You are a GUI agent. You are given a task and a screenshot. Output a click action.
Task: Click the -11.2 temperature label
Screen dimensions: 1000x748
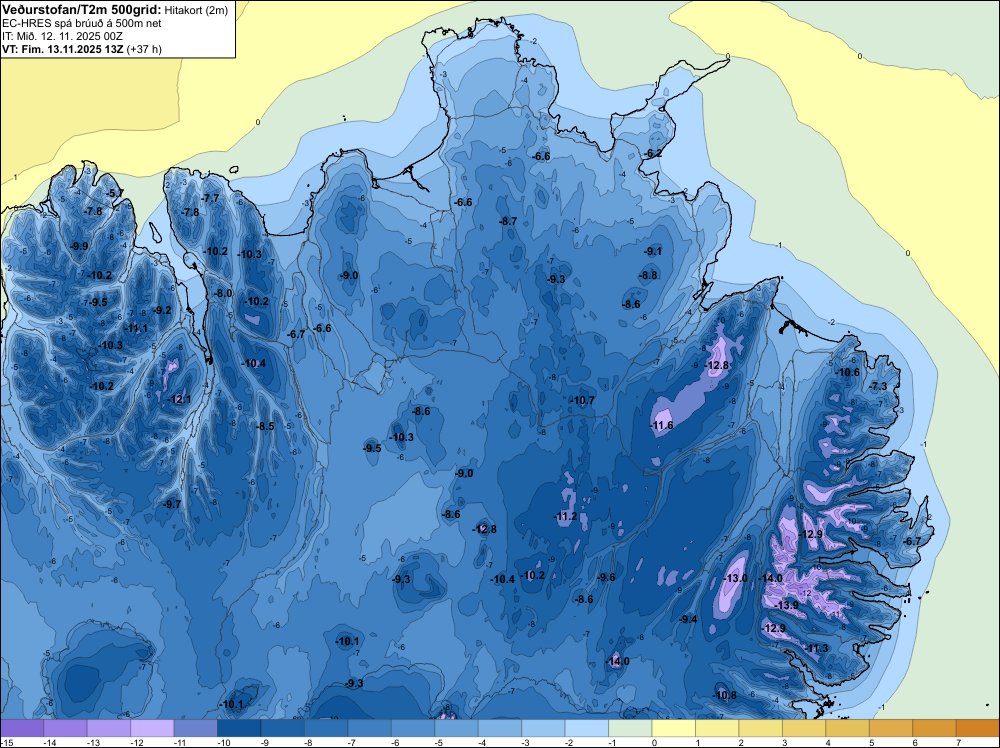[x=566, y=517]
